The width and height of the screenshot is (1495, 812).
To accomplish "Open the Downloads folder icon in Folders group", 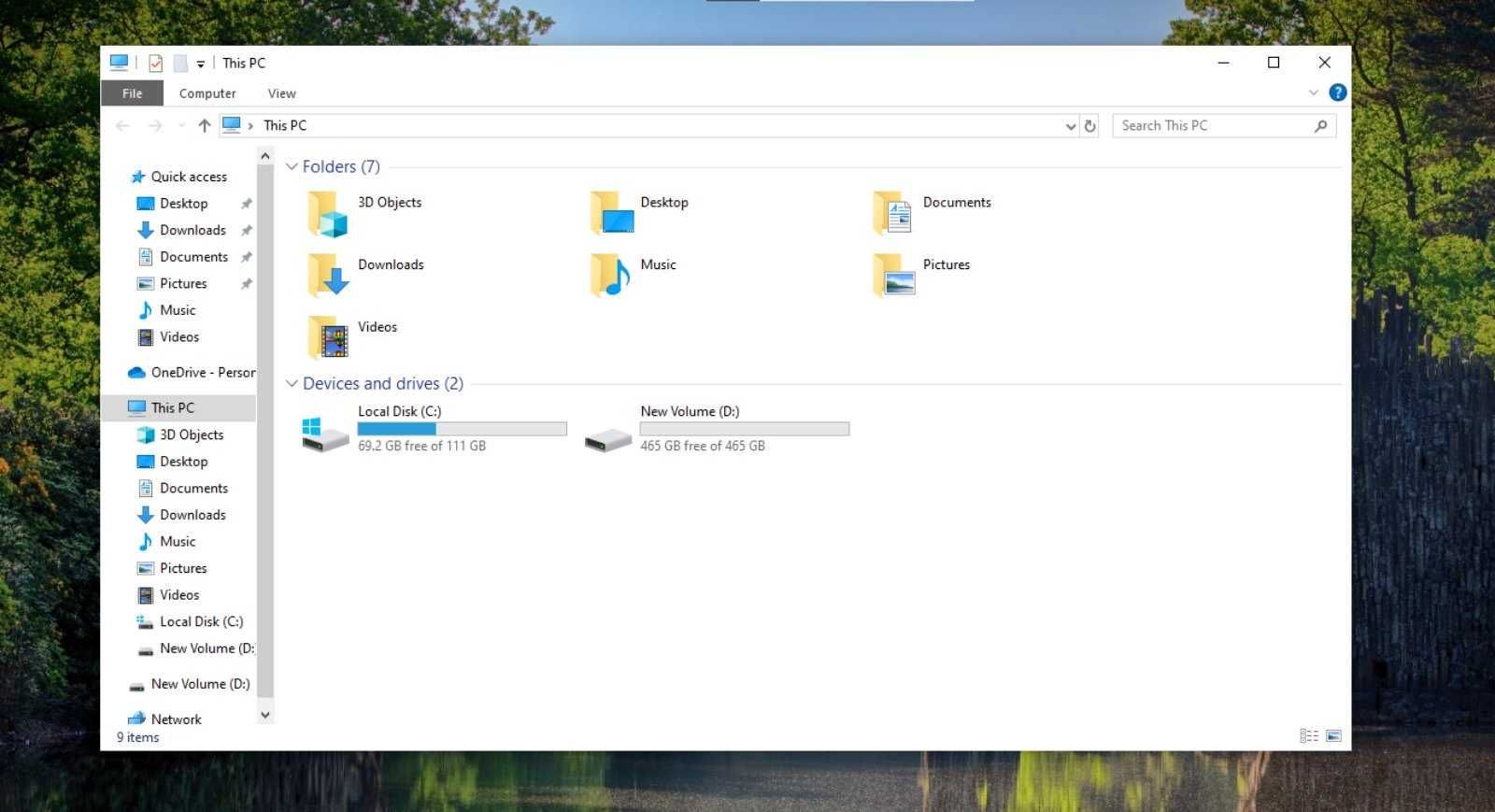I will coord(328,276).
